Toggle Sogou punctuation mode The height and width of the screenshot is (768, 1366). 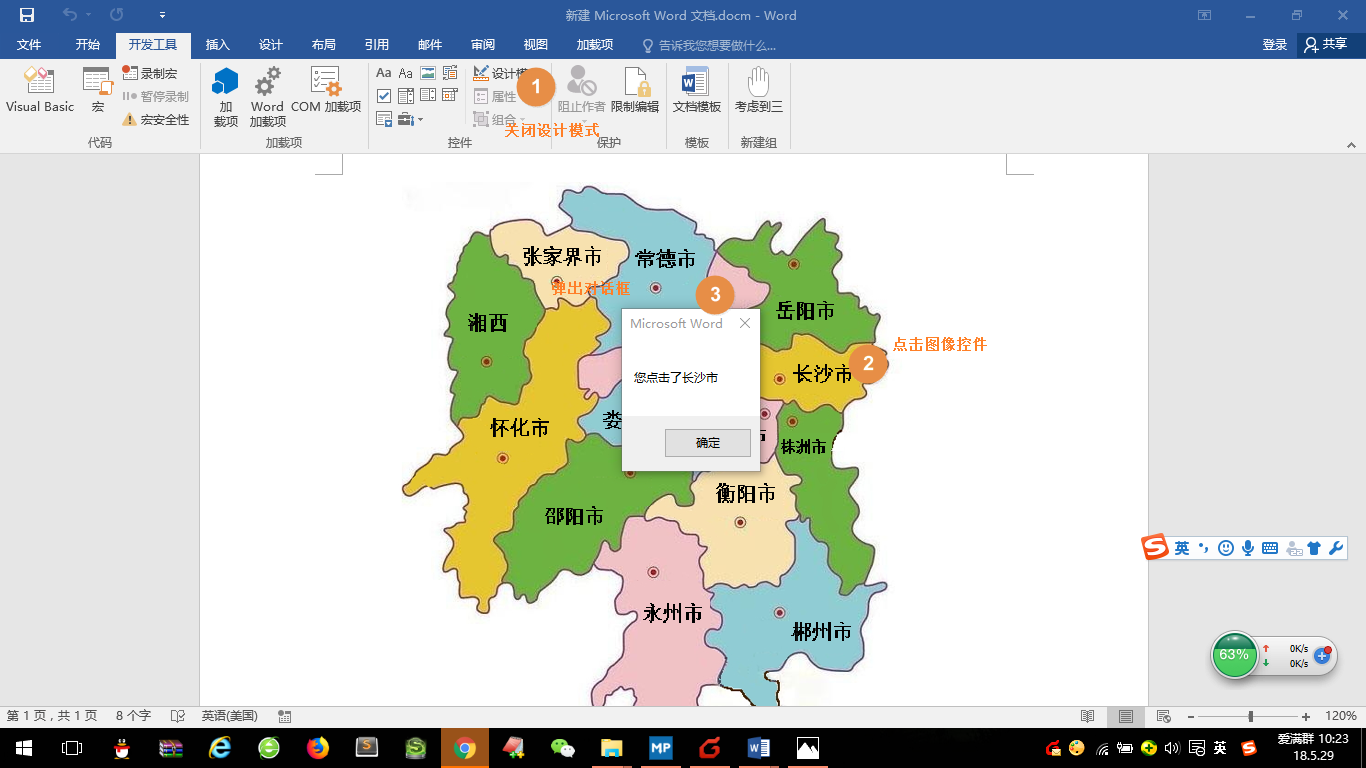(x=1204, y=548)
